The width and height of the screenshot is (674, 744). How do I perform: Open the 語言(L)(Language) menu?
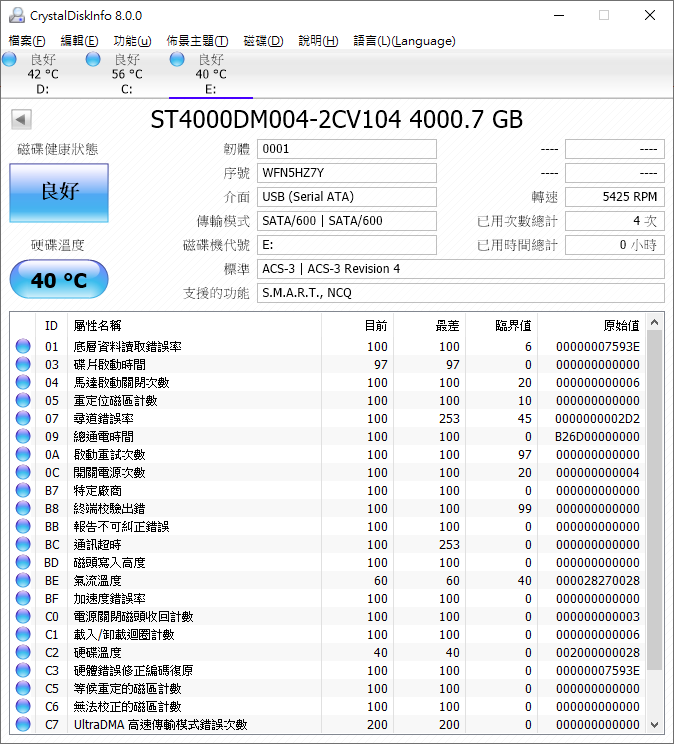(x=404, y=41)
